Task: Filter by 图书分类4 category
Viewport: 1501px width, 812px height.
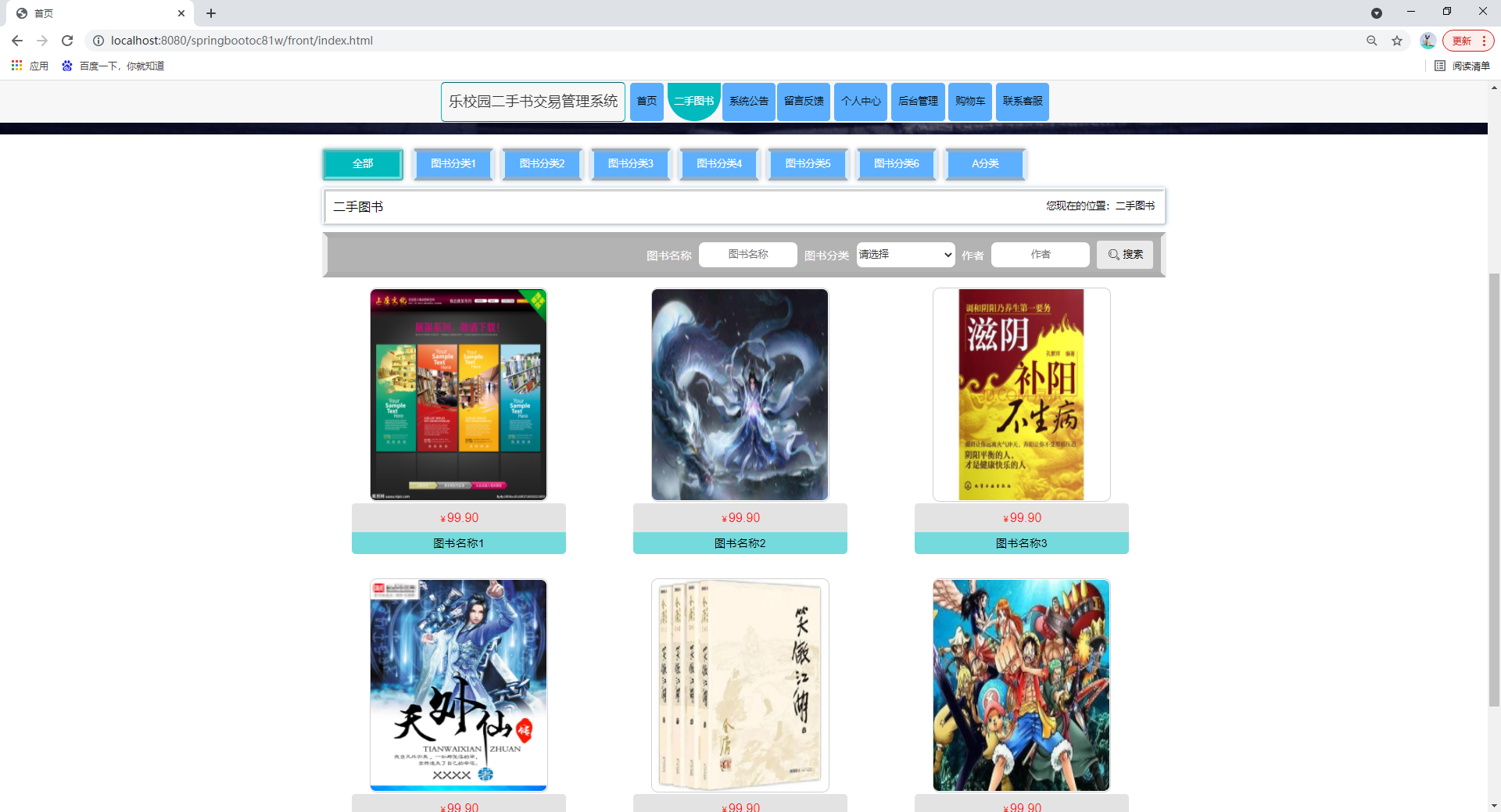Action: (719, 164)
